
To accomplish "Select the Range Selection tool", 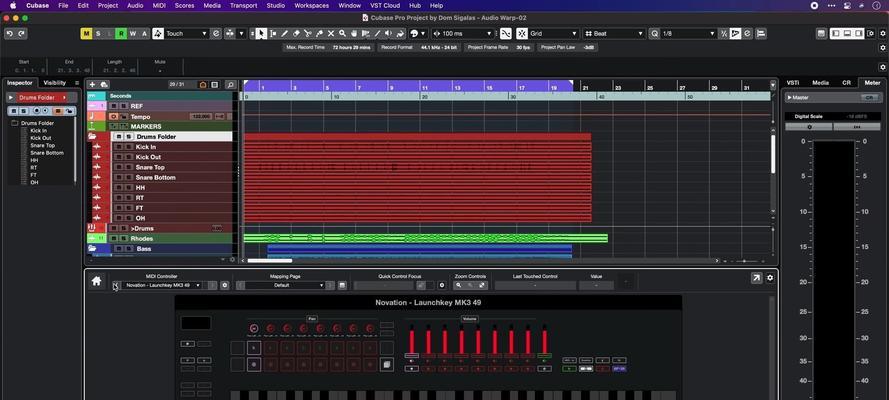I will 273,33.
